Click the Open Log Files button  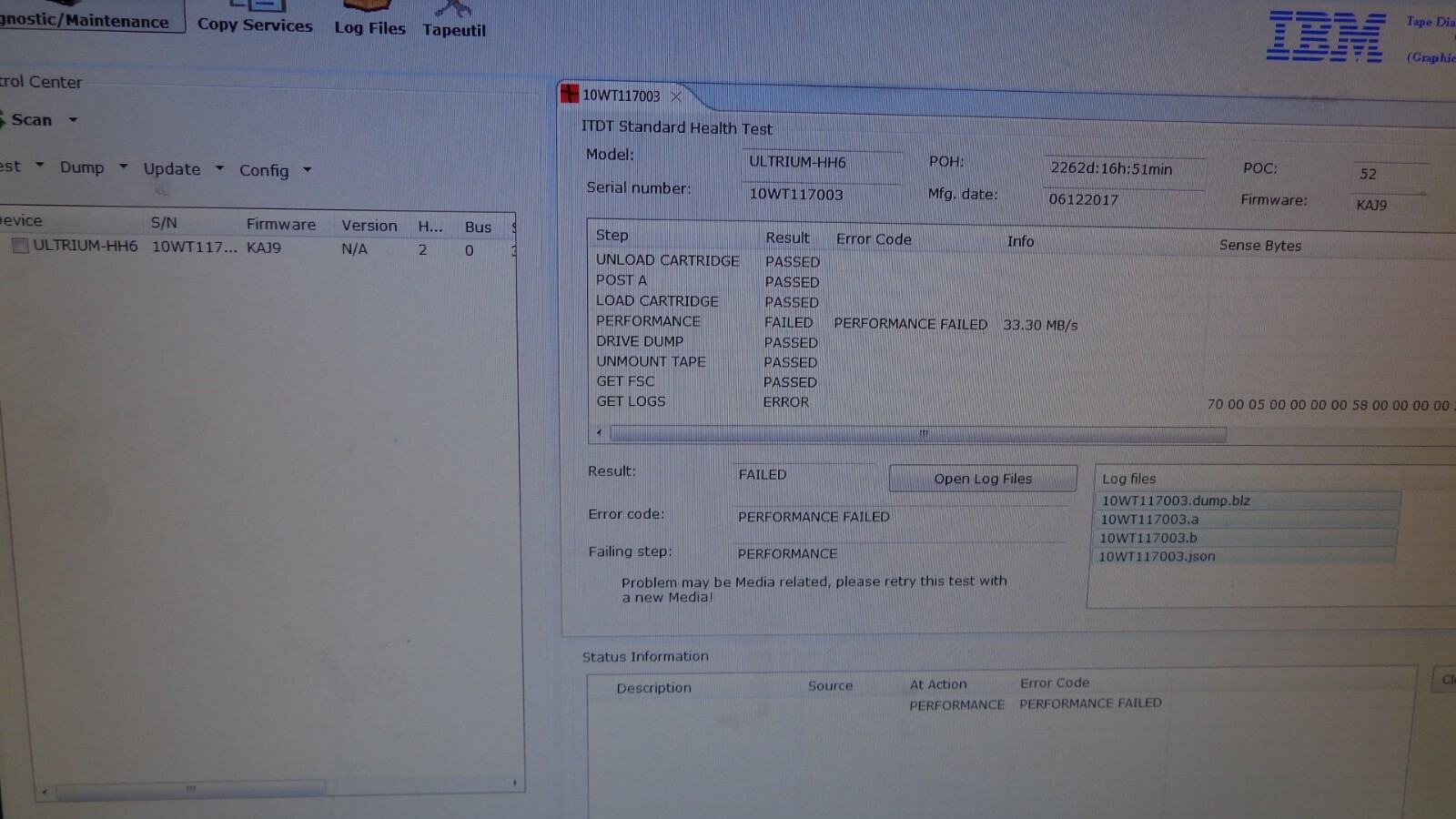coord(983,479)
